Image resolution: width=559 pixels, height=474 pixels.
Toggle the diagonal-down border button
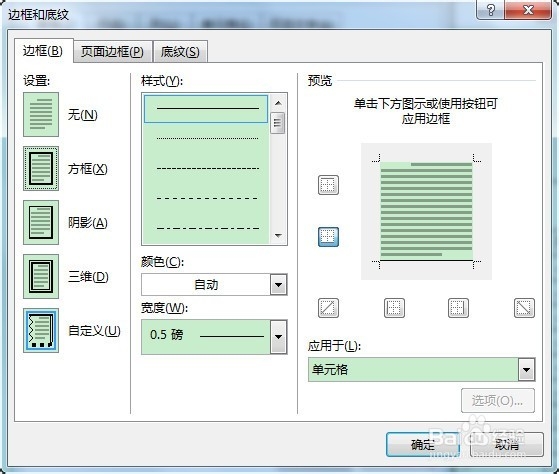click(x=524, y=308)
